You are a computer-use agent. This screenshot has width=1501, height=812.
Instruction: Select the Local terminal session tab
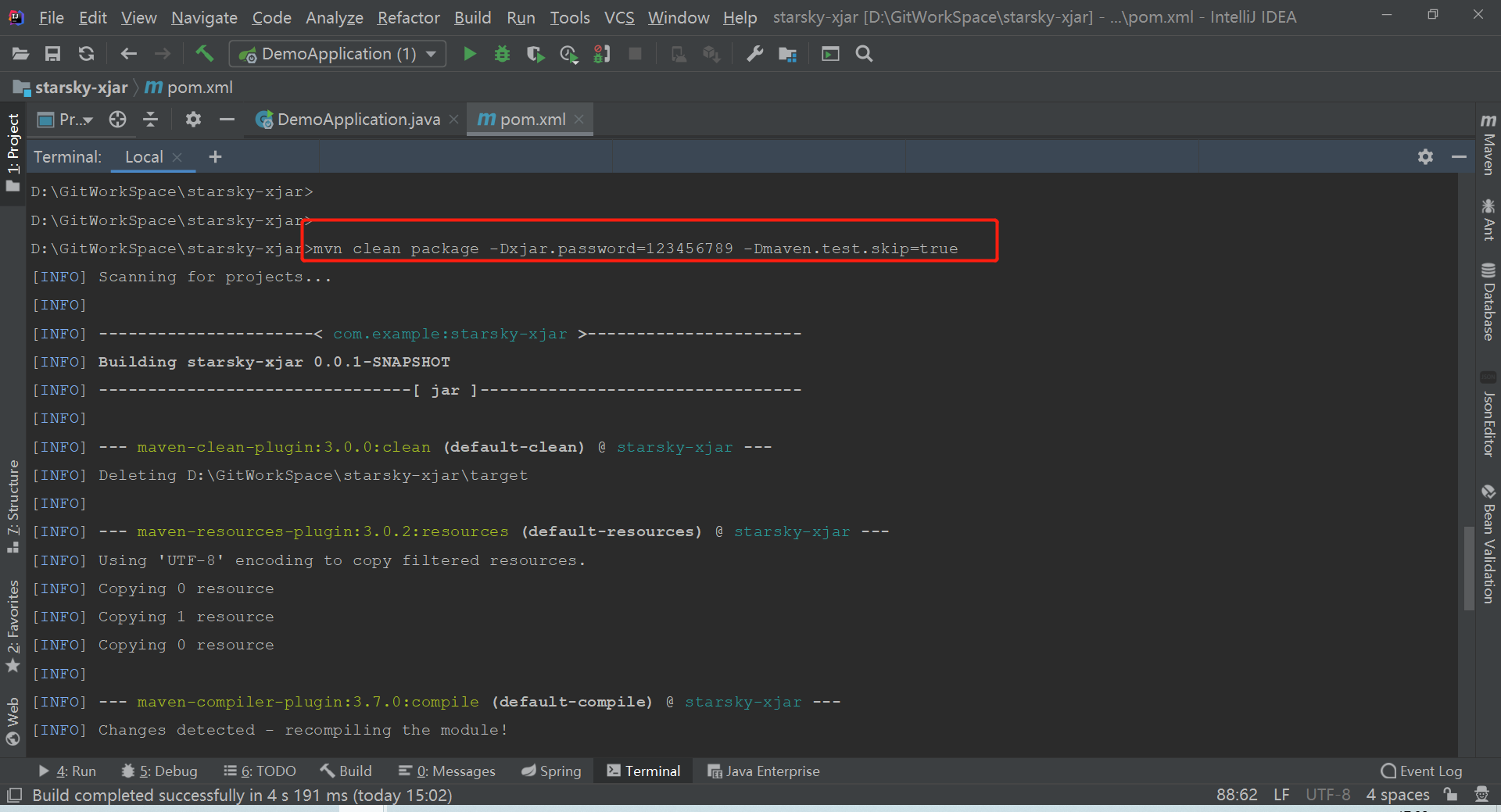pyautogui.click(x=144, y=157)
